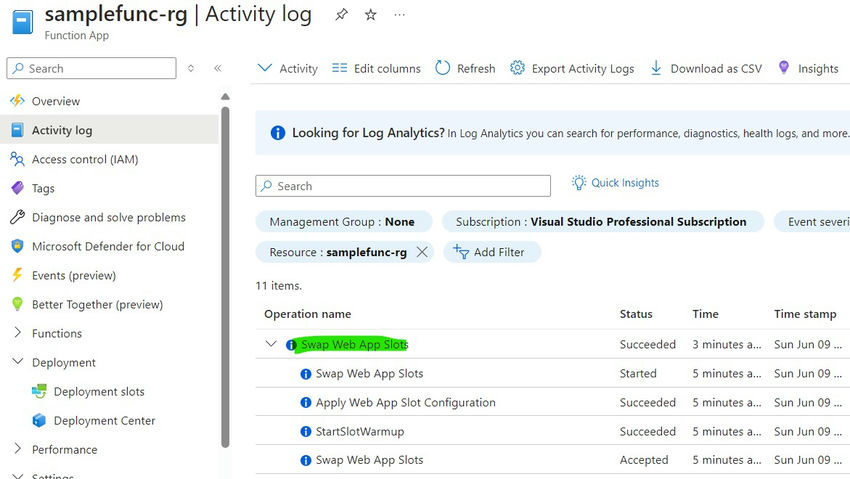850x479 pixels.
Task: Download as CSV
Action: coord(706,68)
